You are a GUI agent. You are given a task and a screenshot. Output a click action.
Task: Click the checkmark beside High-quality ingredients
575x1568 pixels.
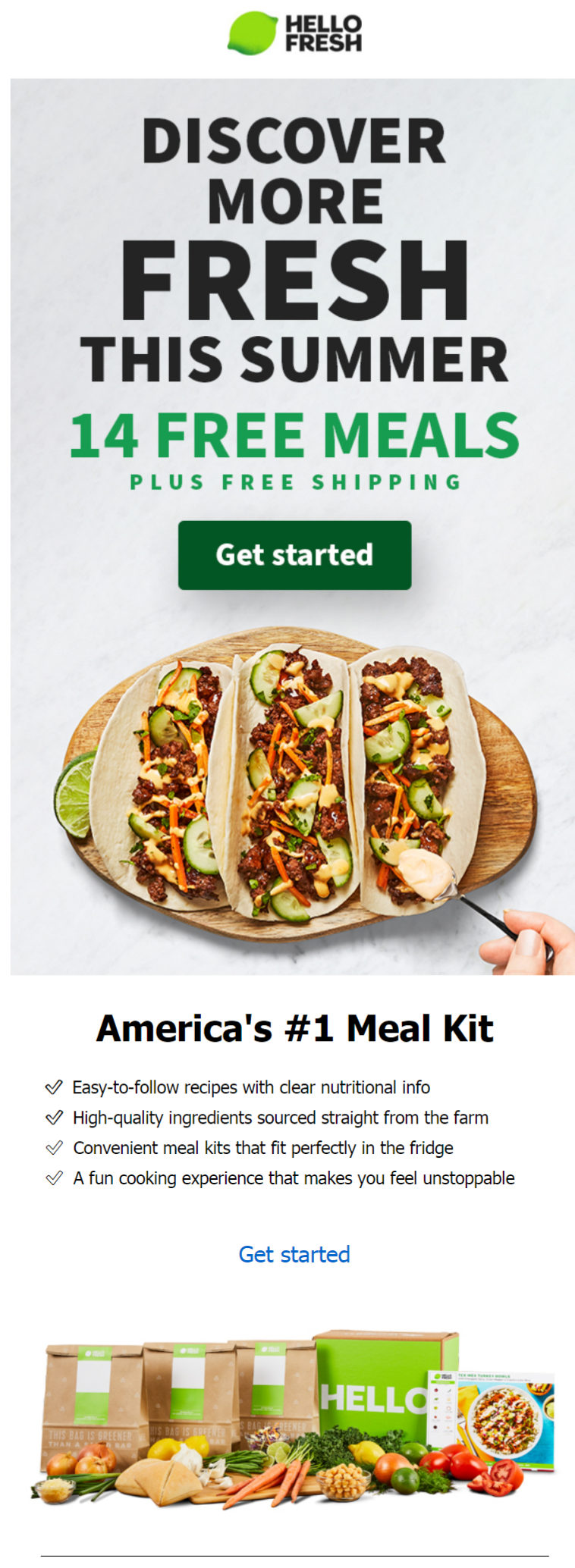tap(54, 1118)
